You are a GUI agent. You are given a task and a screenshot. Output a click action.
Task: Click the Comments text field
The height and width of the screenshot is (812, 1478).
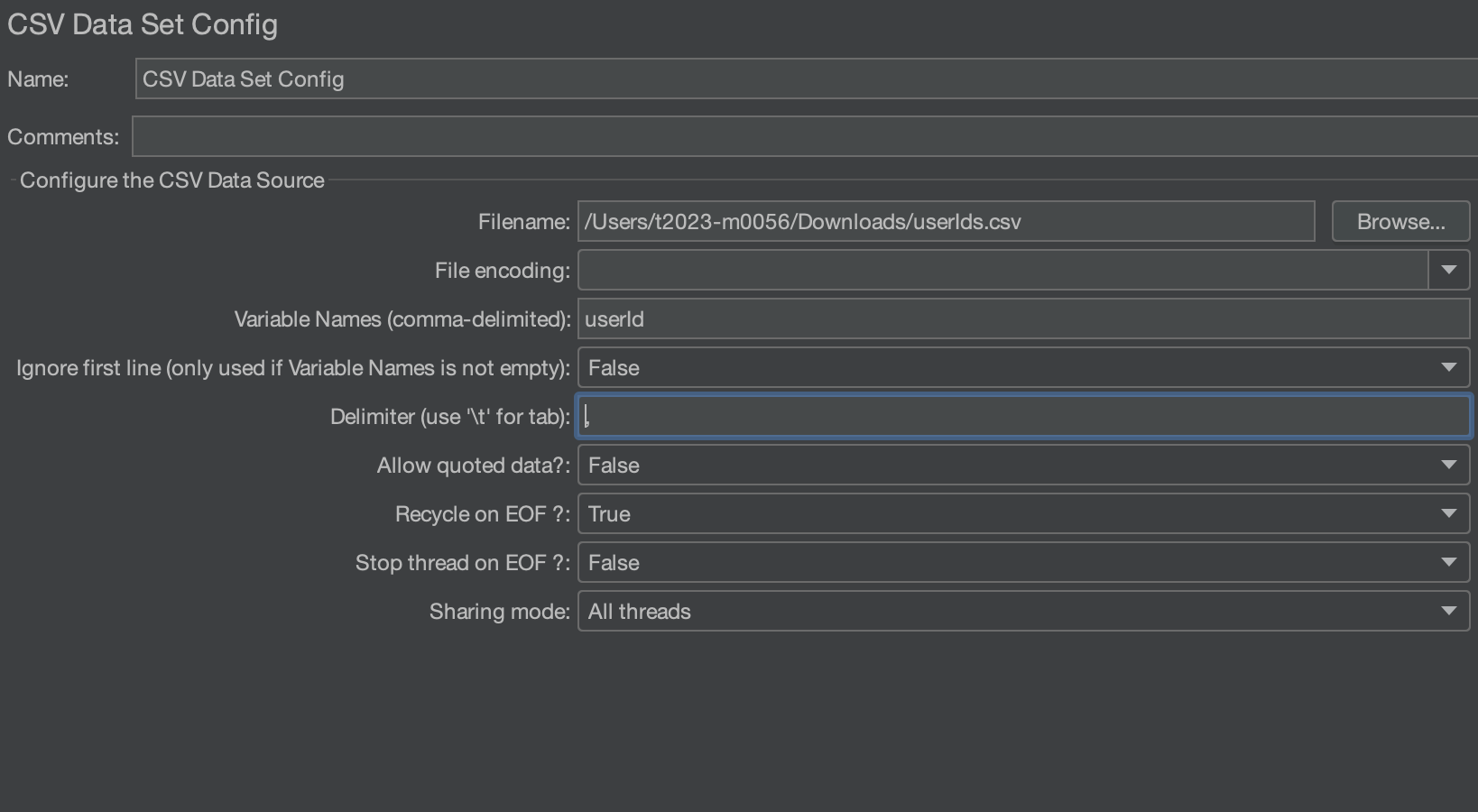pos(803,137)
